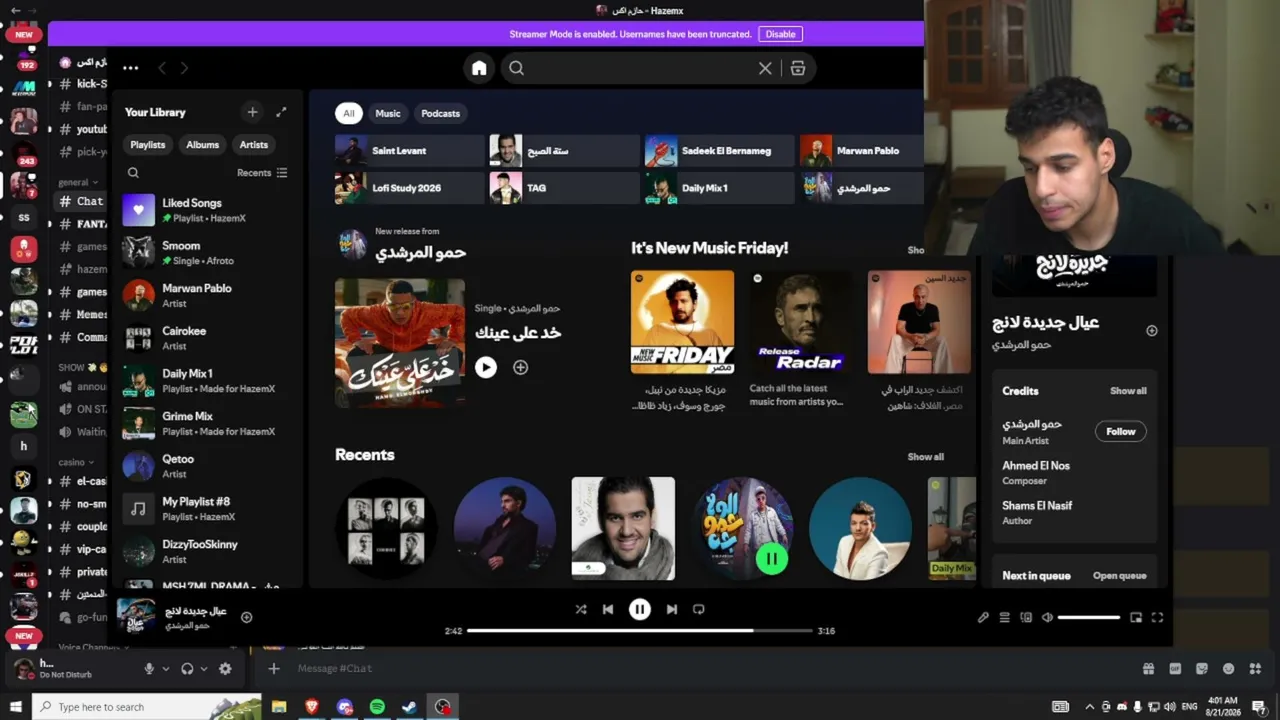The height and width of the screenshot is (720, 1280).
Task: Open Discord Apps launcher icon
Action: coord(1255,669)
